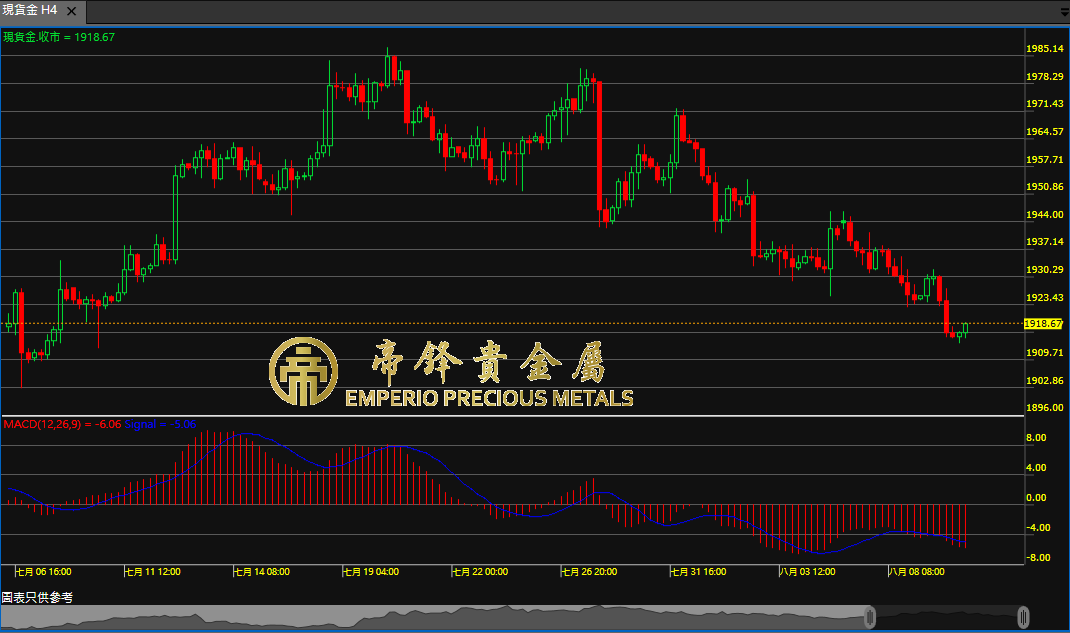Click the 七月 11 12:00 time label
The width and height of the screenshot is (1070, 633).
pyautogui.click(x=153, y=572)
